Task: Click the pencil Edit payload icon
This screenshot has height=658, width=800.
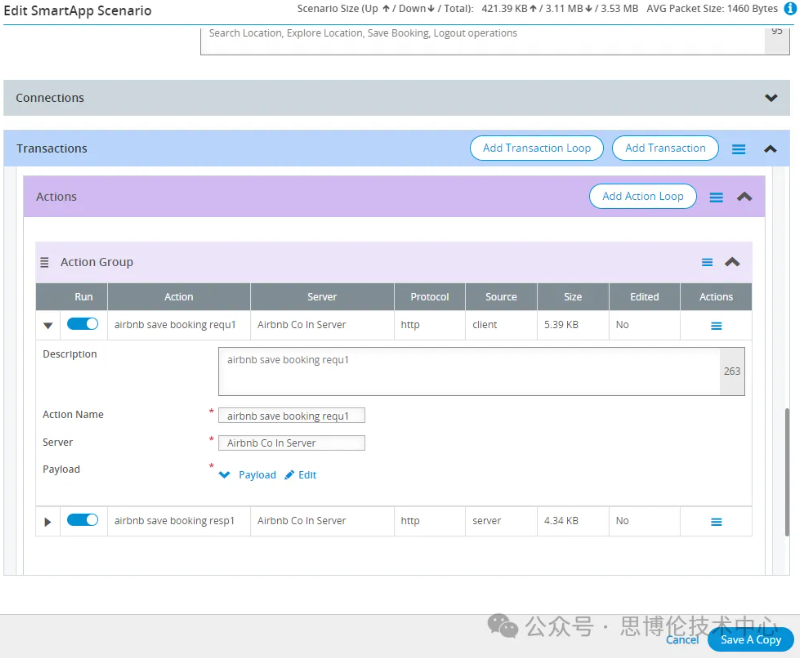Action: pos(290,475)
